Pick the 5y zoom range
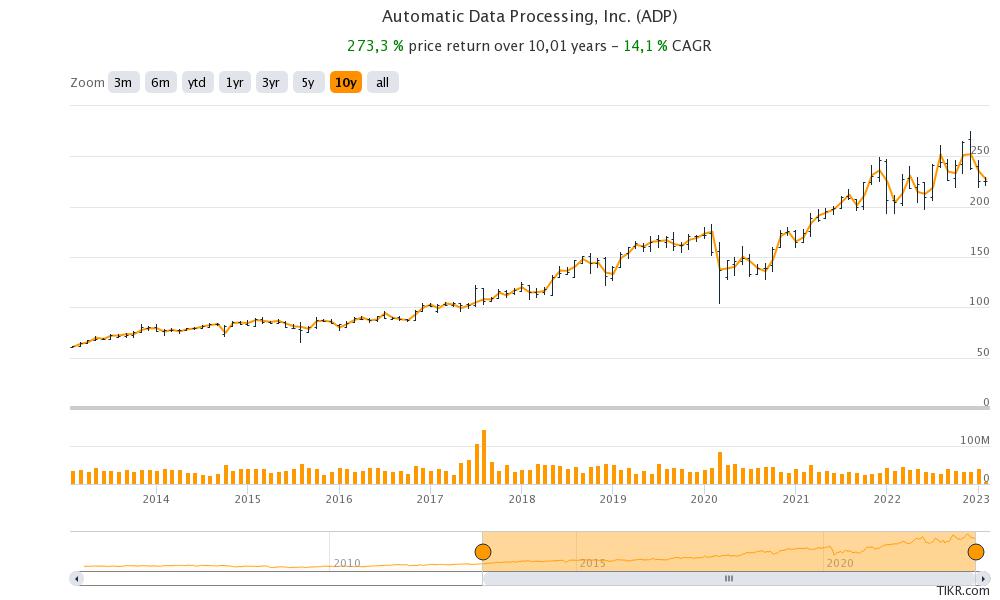The width and height of the screenshot is (1000, 600). click(x=308, y=82)
